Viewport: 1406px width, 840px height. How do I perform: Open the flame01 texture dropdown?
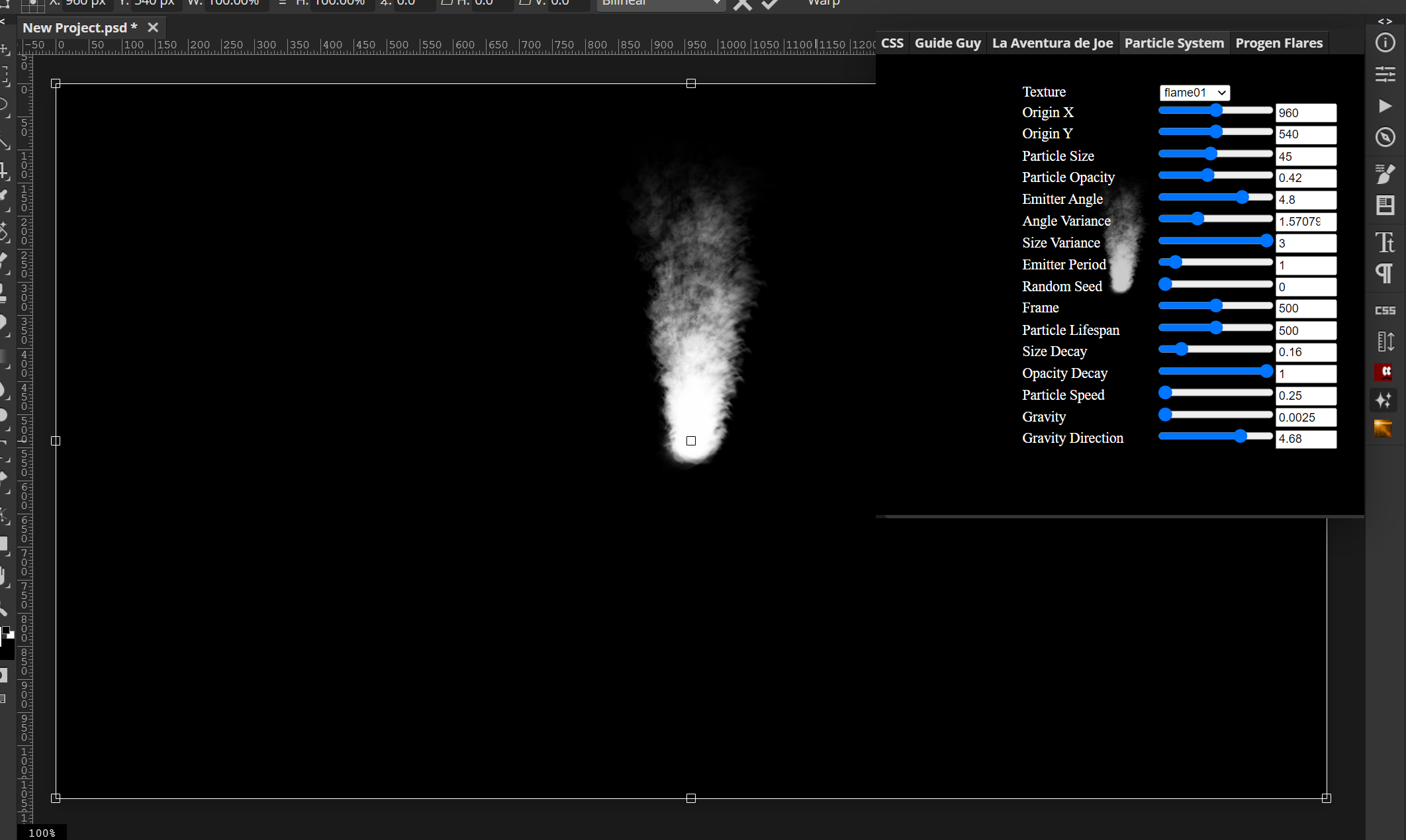(1194, 93)
